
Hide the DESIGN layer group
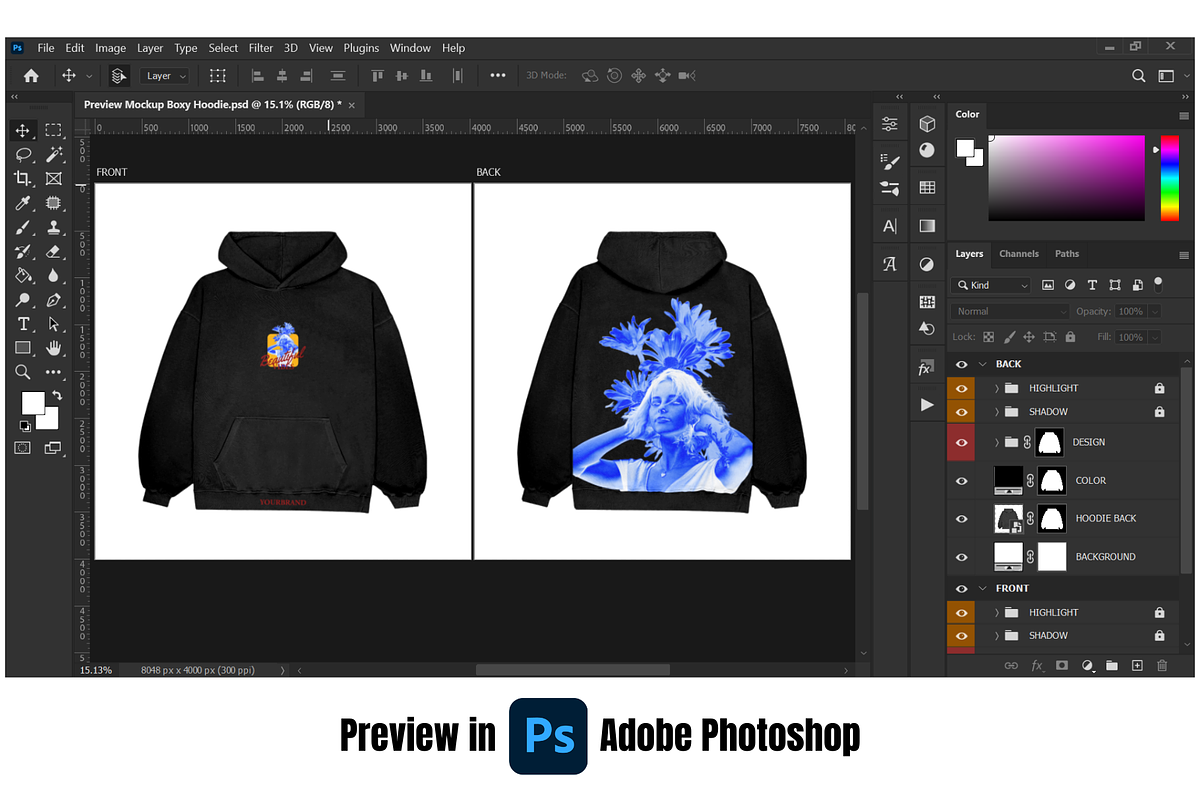click(961, 442)
